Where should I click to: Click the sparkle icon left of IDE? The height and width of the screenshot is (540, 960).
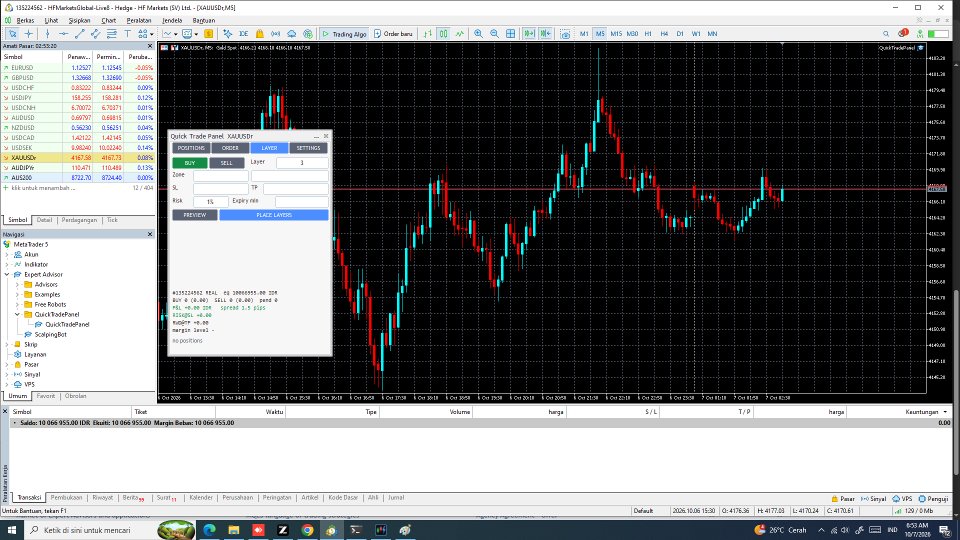[x=227, y=34]
